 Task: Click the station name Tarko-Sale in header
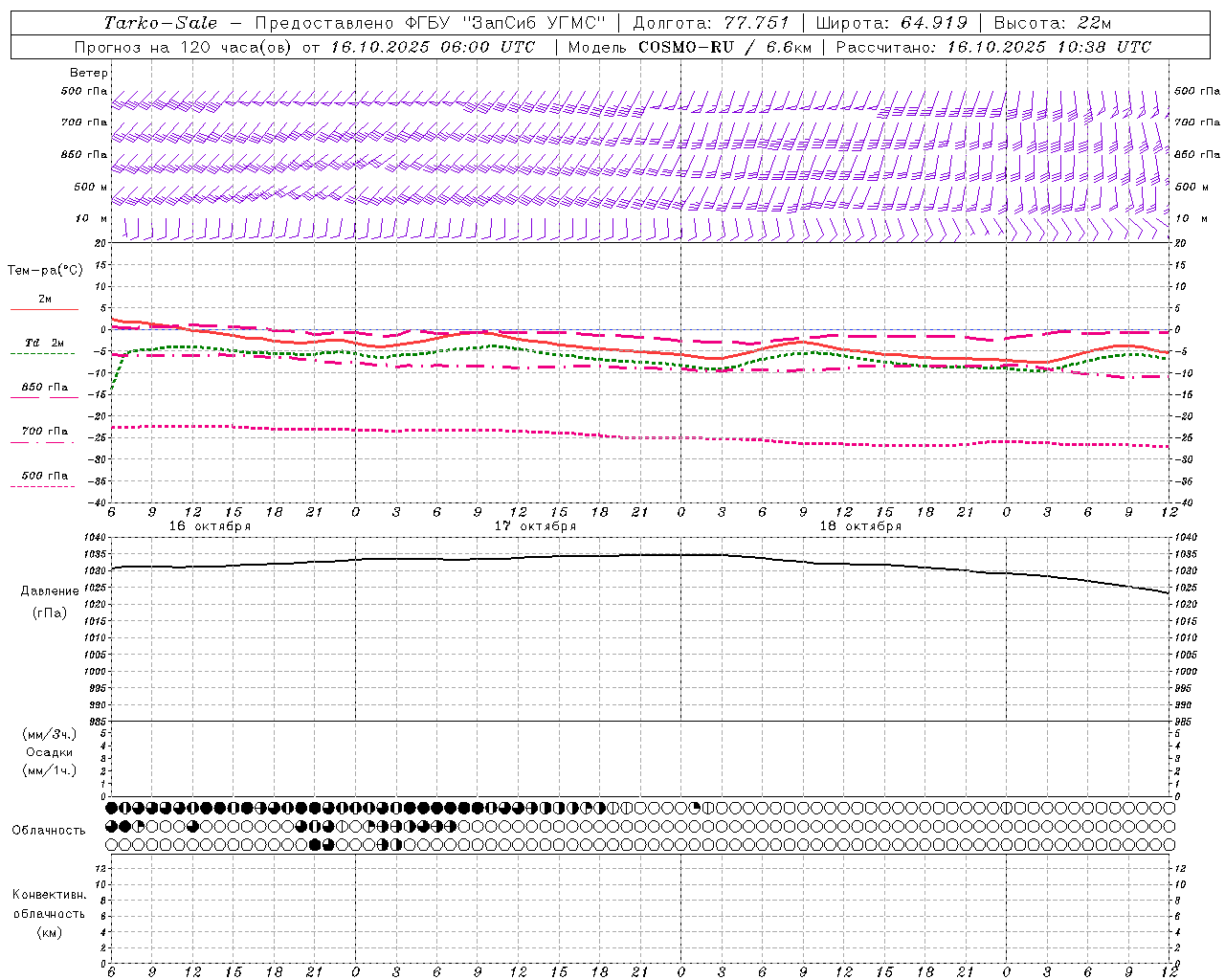[160, 23]
